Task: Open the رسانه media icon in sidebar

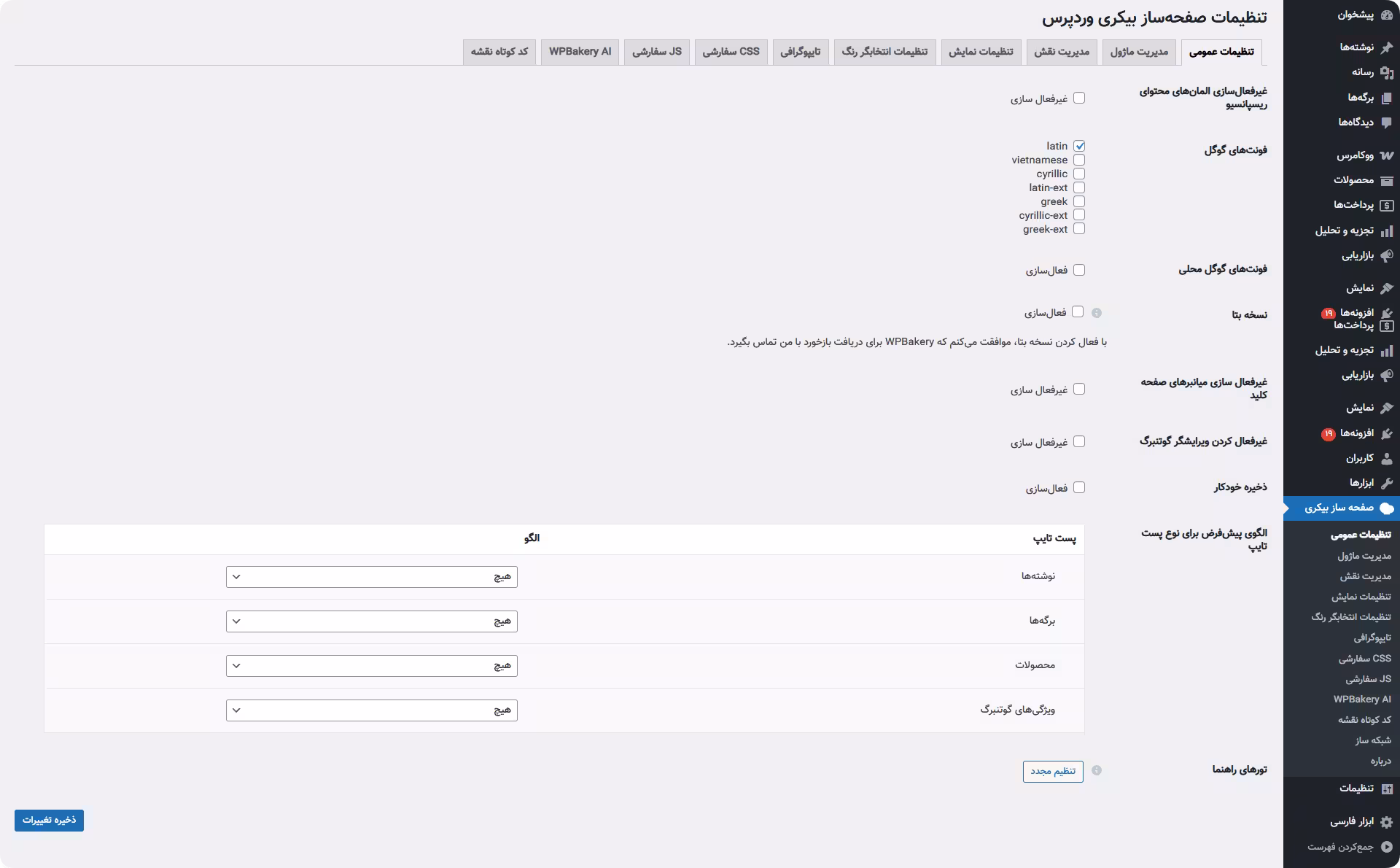Action: pyautogui.click(x=1386, y=72)
